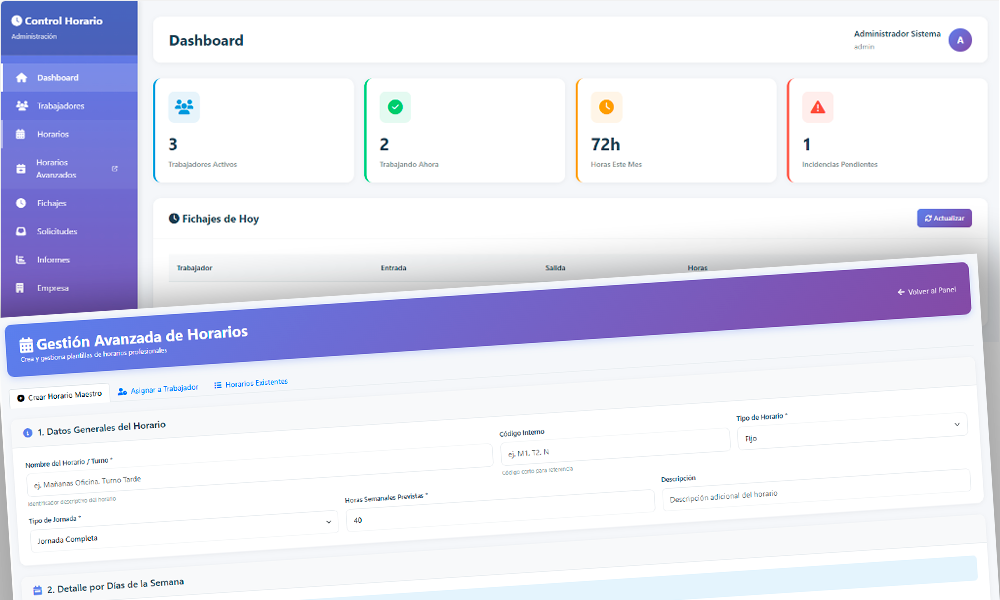
Task: Click the Fichajes clock icon in sidebar
Action: pos(20,203)
